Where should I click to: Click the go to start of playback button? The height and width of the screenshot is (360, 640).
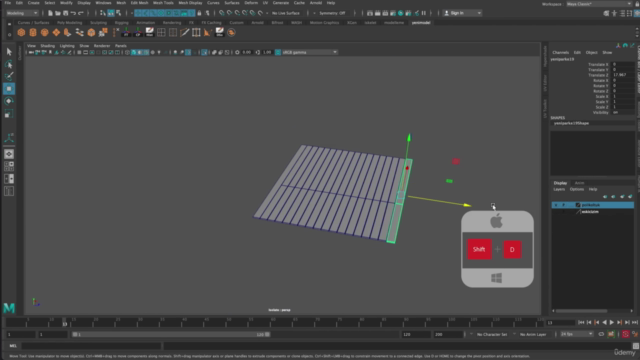coord(581,322)
